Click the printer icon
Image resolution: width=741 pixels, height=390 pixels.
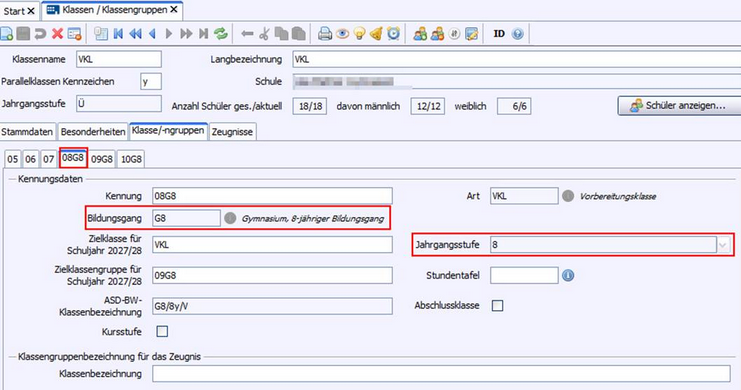click(x=325, y=34)
